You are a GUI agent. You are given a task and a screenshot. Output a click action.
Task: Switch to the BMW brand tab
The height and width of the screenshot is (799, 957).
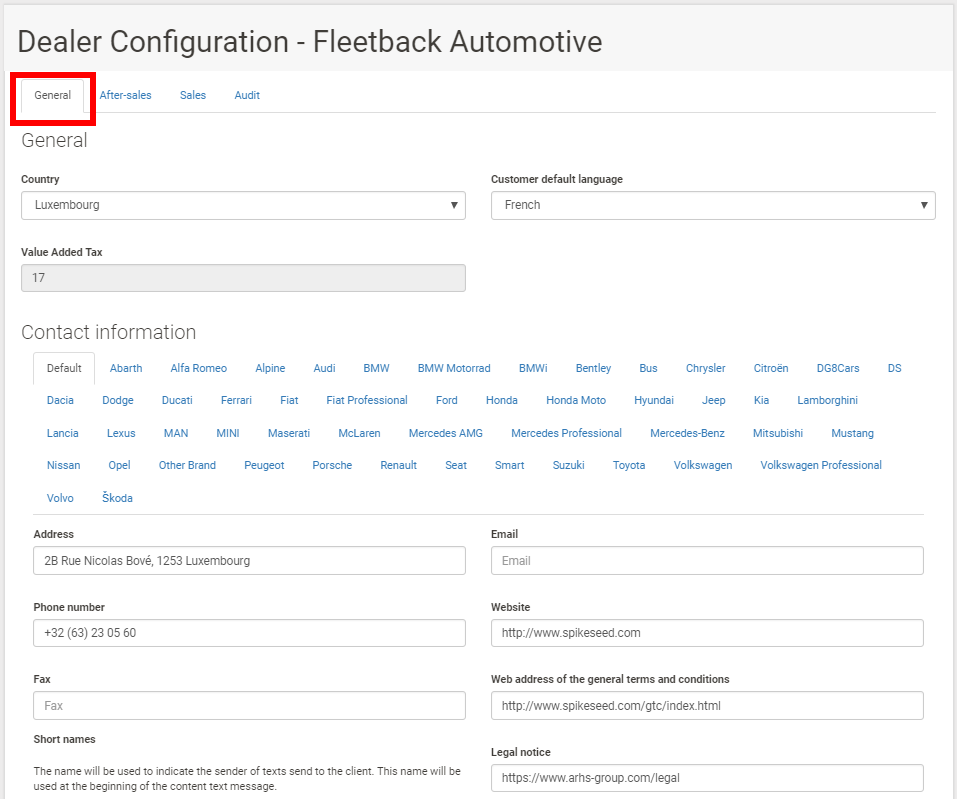click(376, 368)
